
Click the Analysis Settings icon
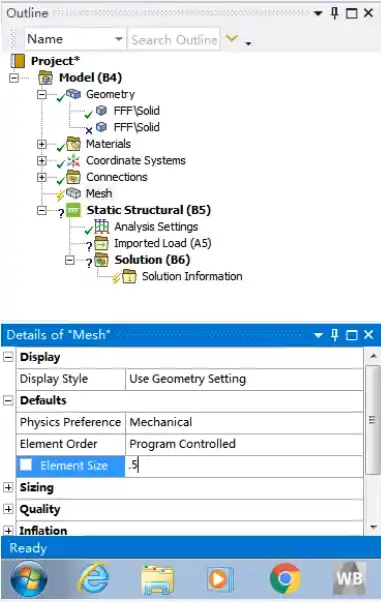point(101,226)
